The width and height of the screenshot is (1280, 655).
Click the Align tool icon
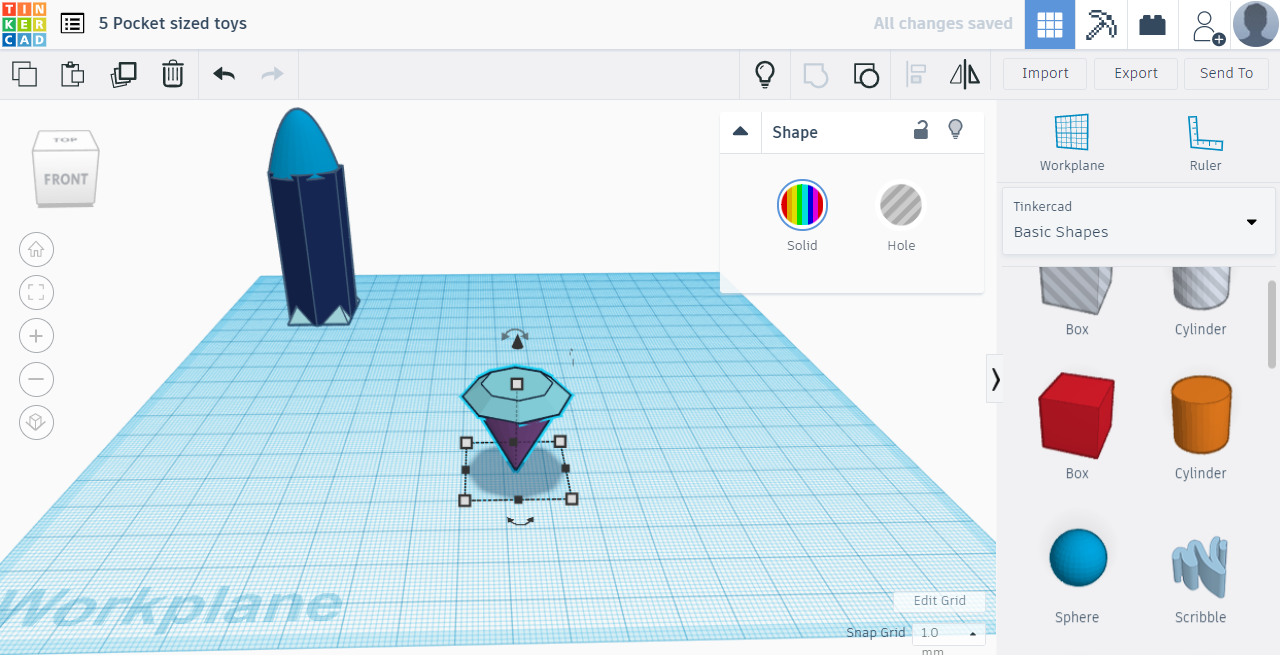[x=915, y=75]
